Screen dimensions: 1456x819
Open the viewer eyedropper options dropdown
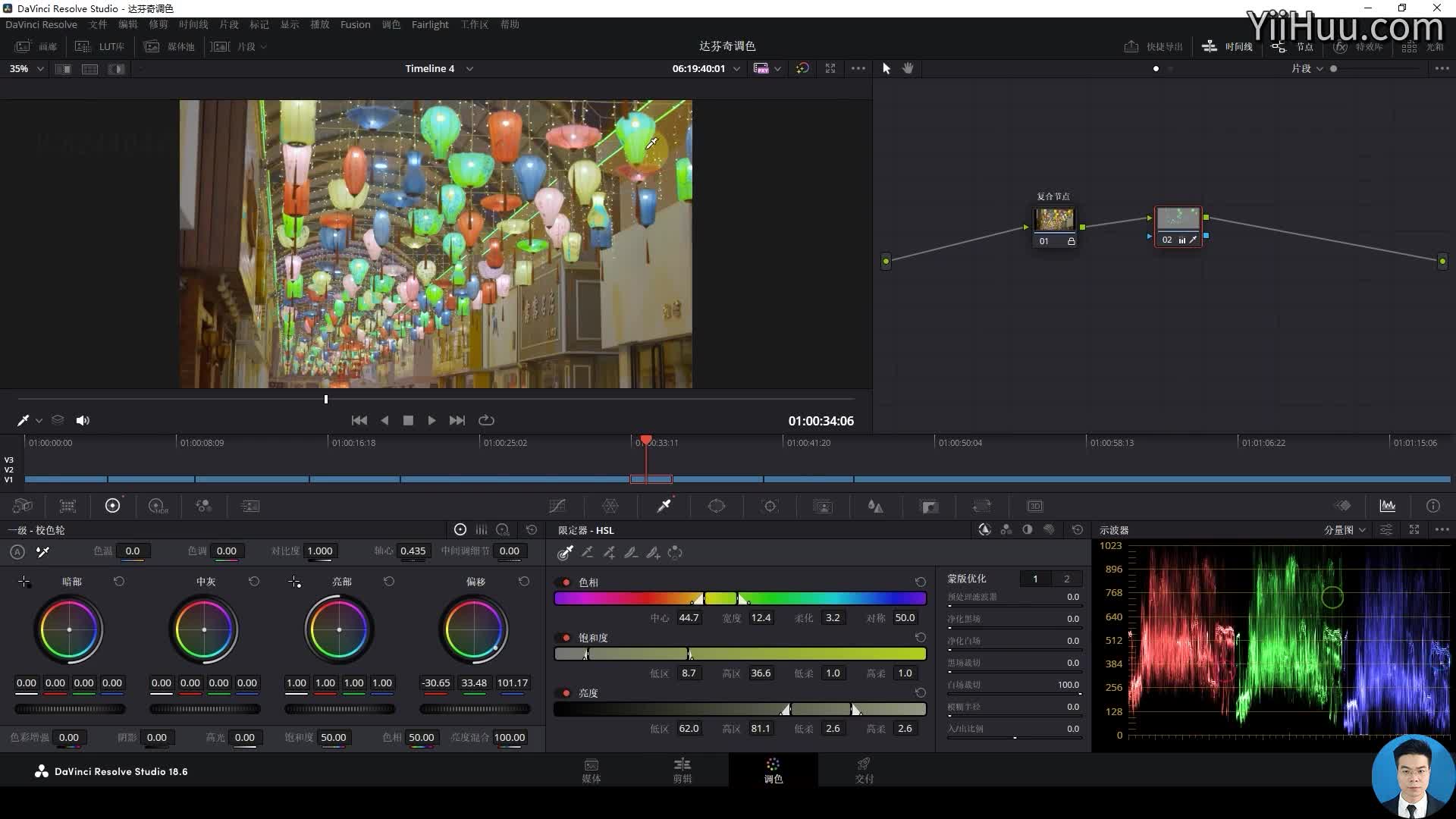click(x=39, y=421)
